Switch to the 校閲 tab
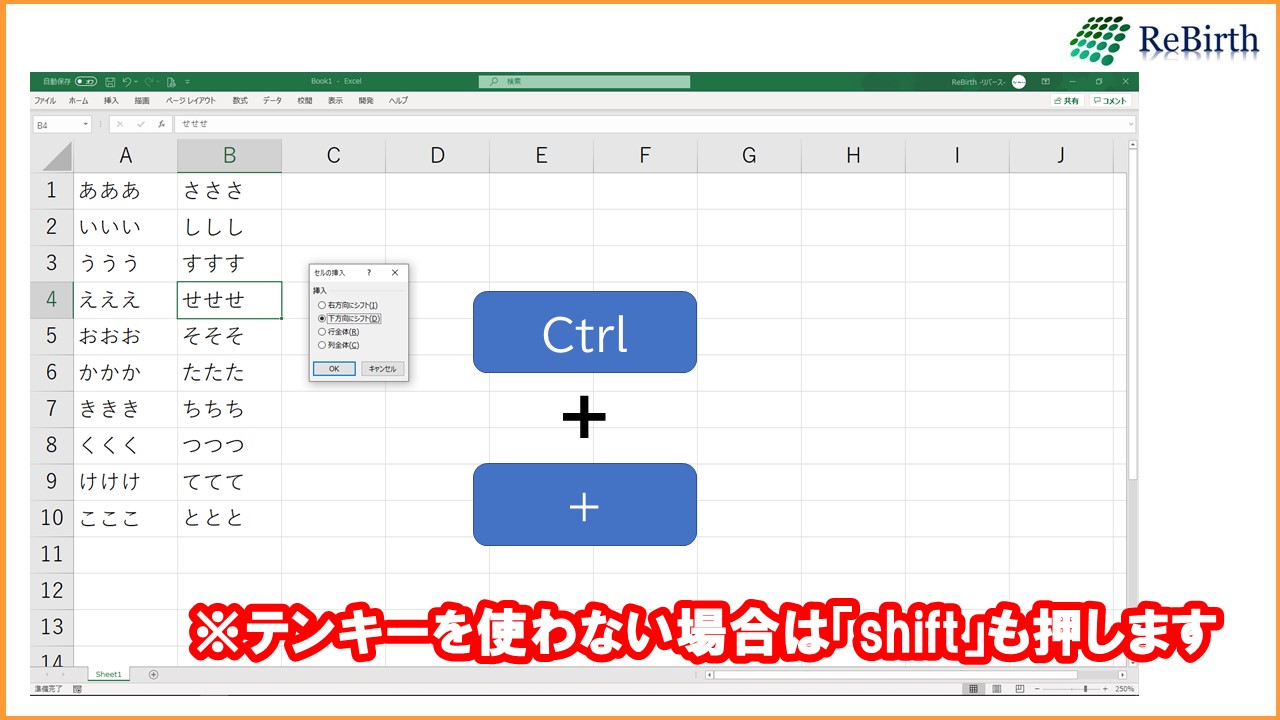The image size is (1280, 720). pos(305,101)
